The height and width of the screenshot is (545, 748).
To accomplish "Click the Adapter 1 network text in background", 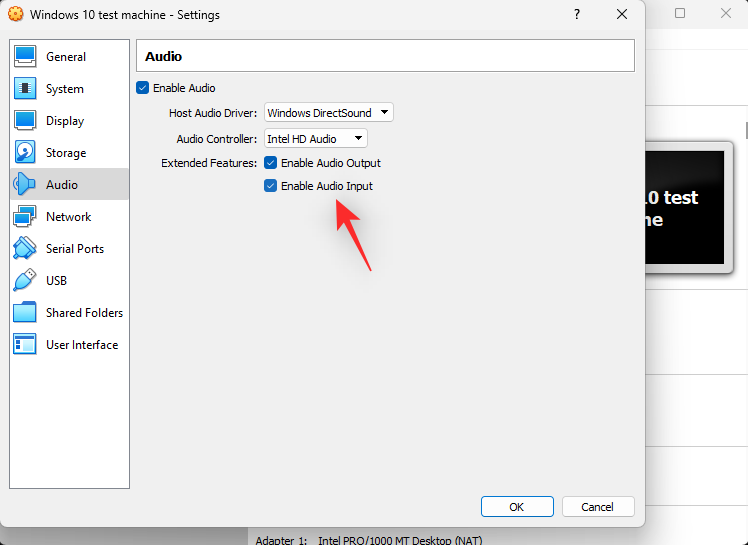I will tap(369, 540).
